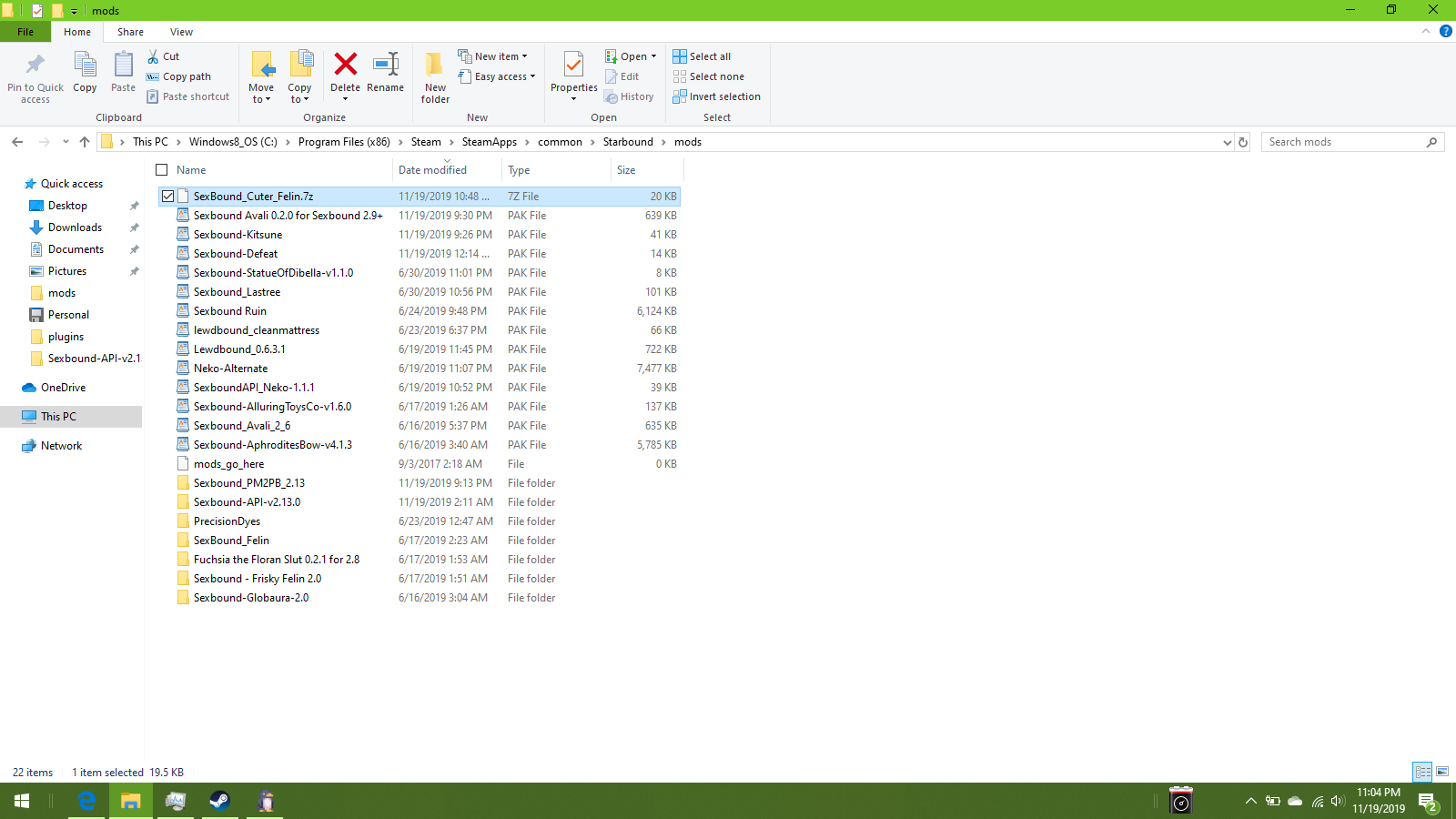The image size is (1456, 819).
Task: Open the taskbar volume control
Action: pyautogui.click(x=1337, y=801)
